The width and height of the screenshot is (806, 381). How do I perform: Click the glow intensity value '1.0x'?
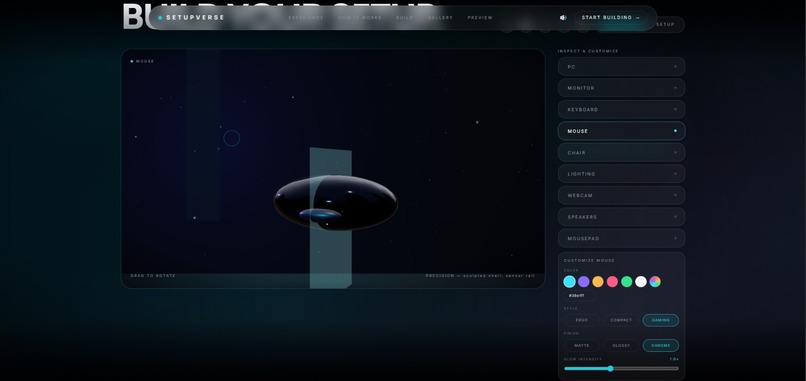pos(674,359)
